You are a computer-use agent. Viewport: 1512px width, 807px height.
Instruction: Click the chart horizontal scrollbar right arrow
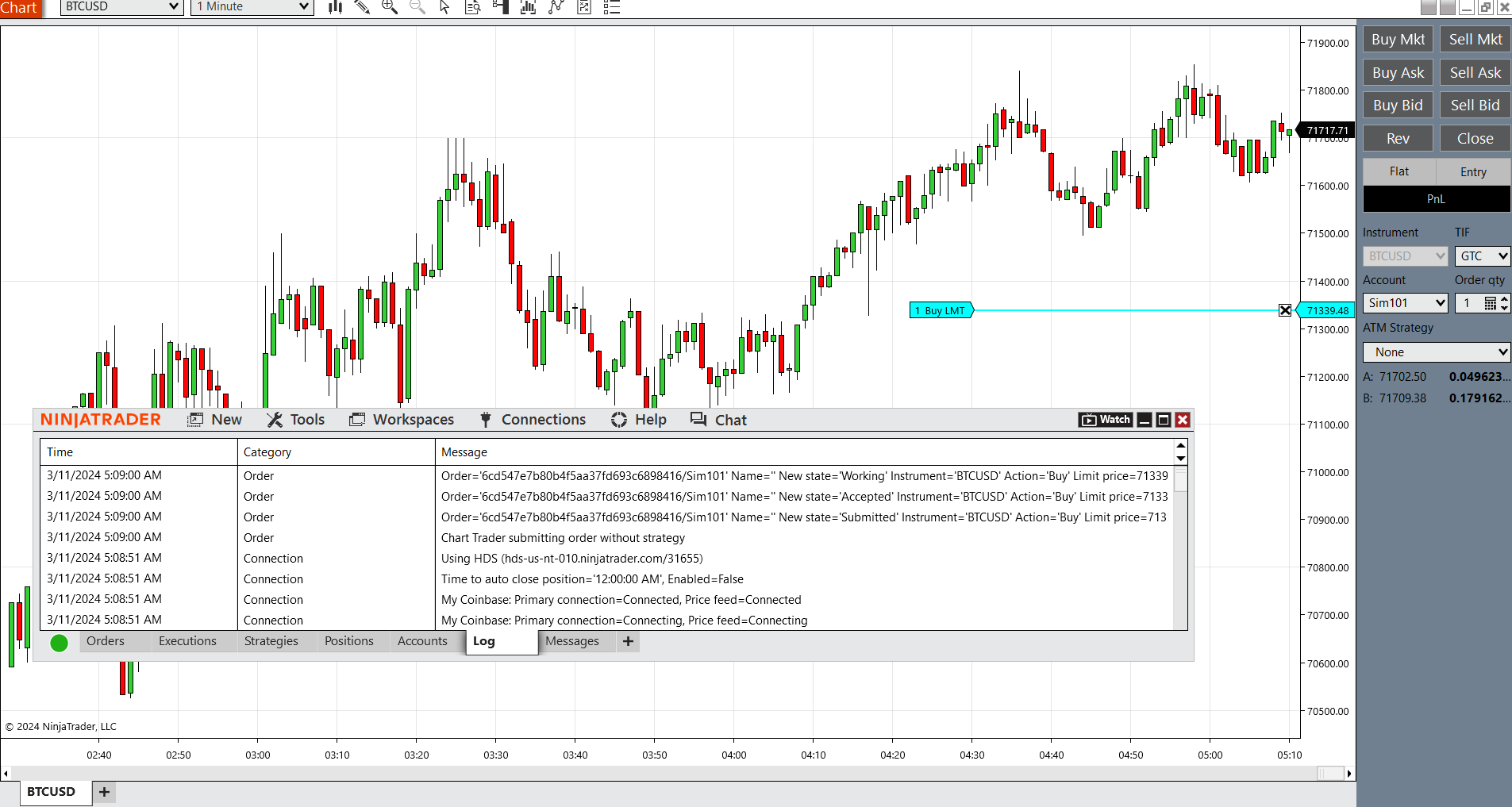(1348, 774)
